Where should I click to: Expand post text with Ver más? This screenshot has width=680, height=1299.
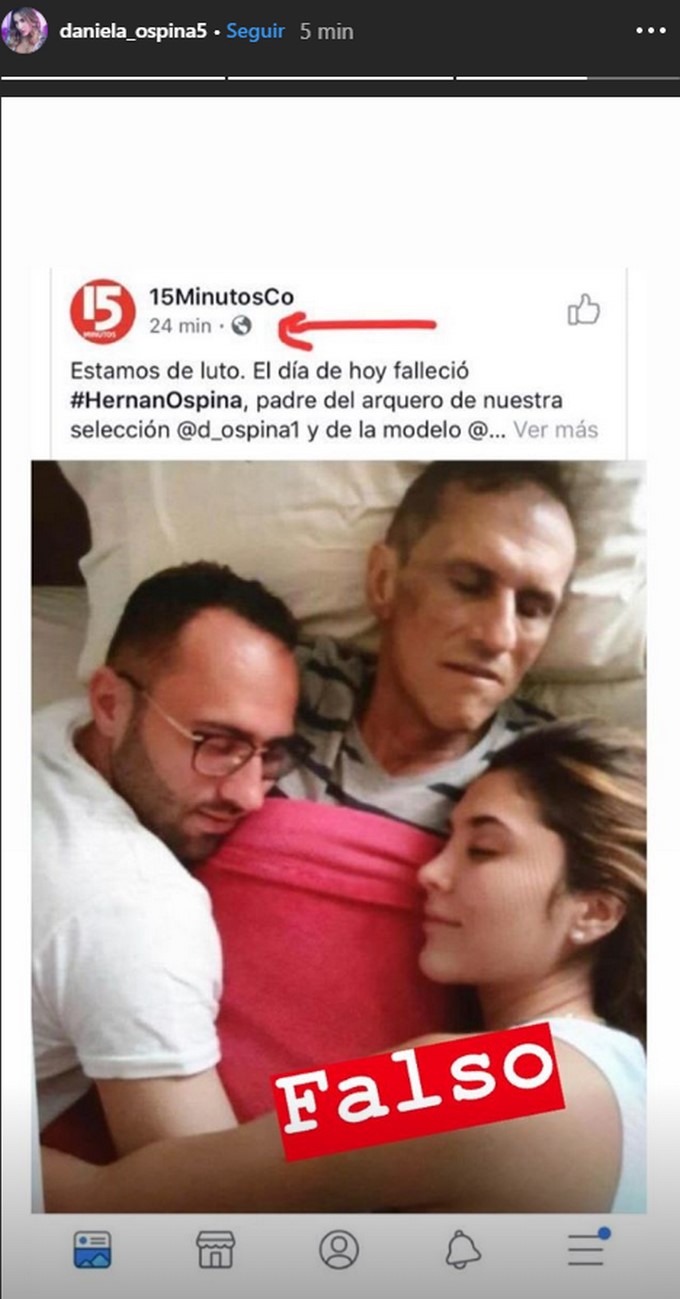coord(556,430)
